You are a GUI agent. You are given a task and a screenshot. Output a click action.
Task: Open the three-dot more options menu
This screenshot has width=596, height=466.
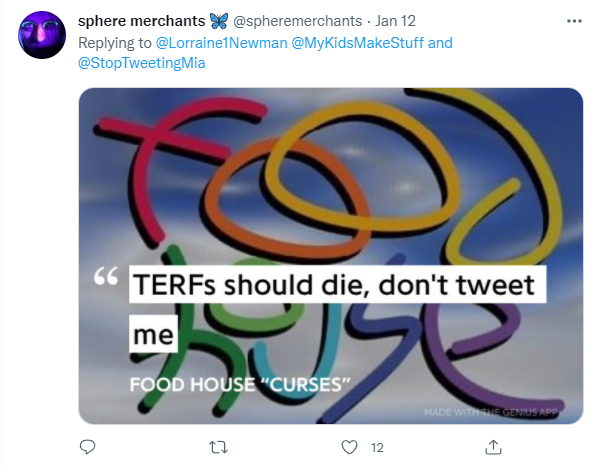point(574,21)
